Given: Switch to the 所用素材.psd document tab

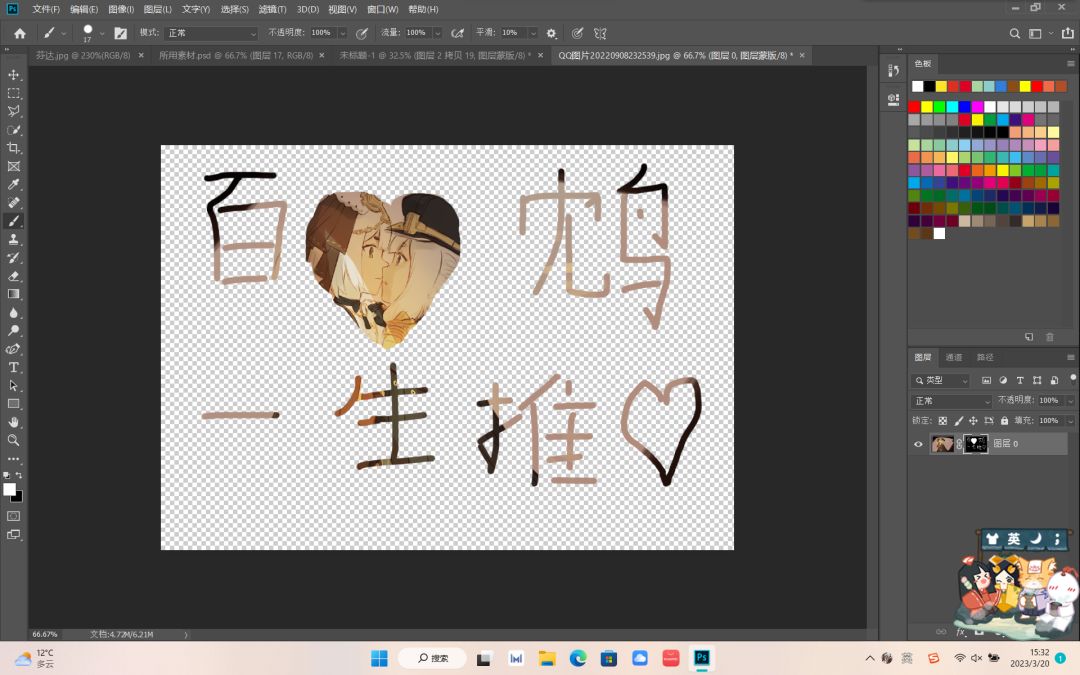Looking at the screenshot, I should pos(236,56).
